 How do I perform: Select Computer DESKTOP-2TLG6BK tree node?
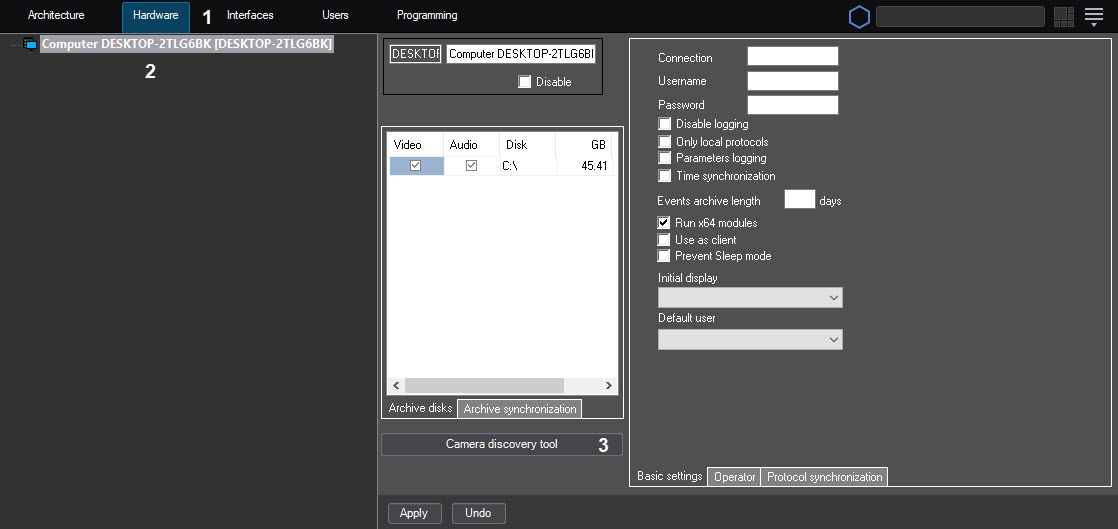187,44
